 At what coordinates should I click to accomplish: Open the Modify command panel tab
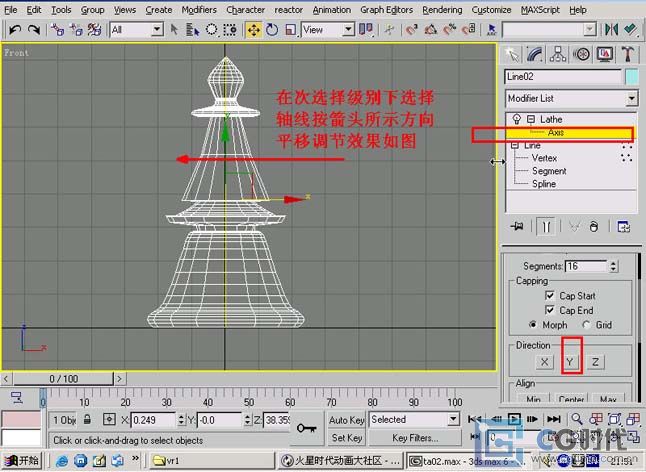pos(535,54)
